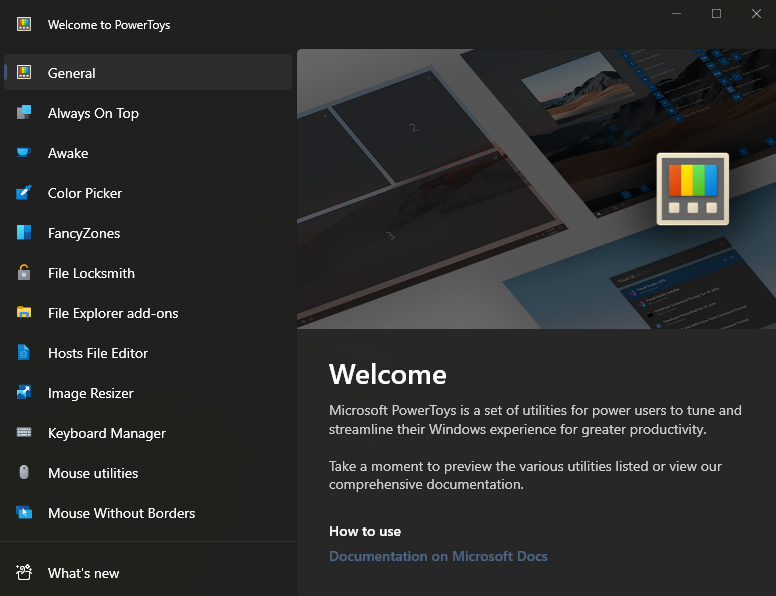Click the Color Picker eyedropper icon

click(x=24, y=193)
